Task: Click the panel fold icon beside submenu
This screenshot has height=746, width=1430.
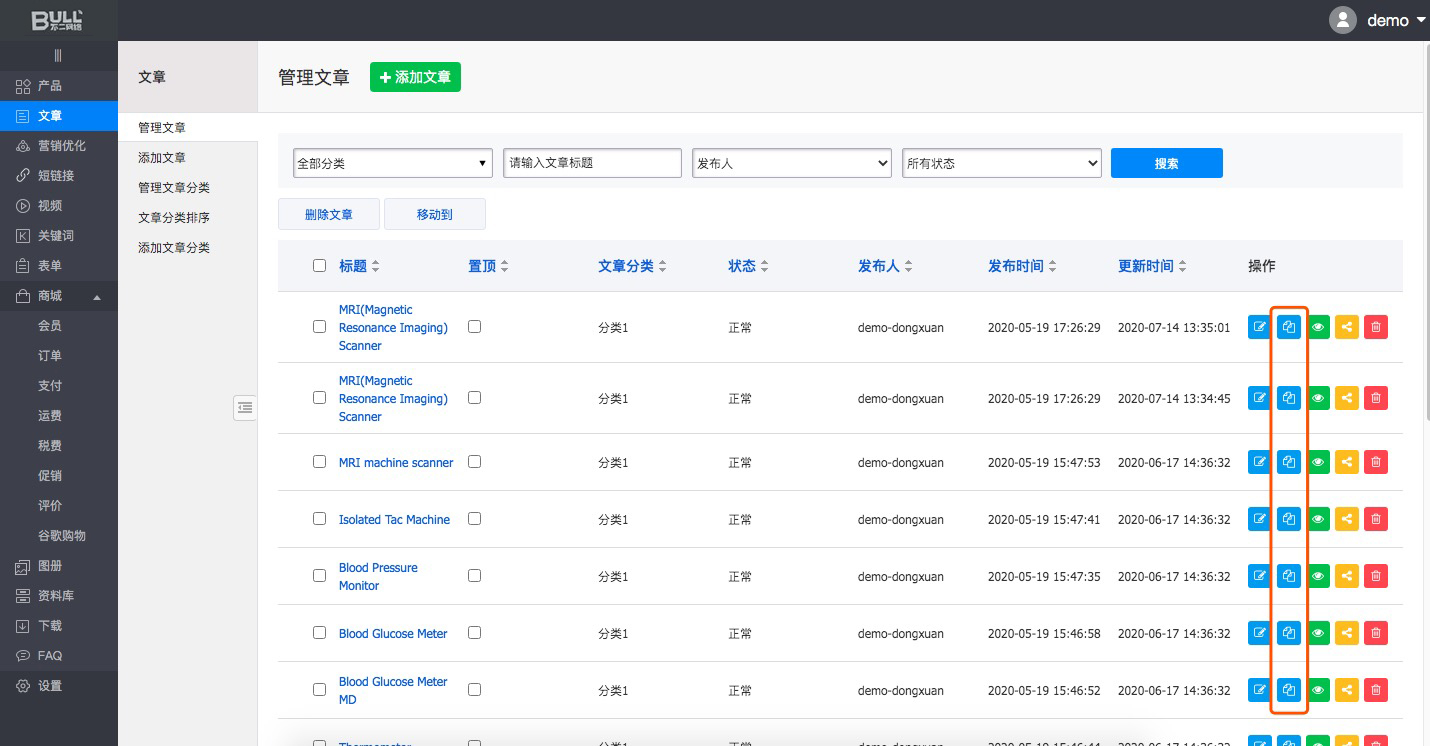Action: pos(245,407)
